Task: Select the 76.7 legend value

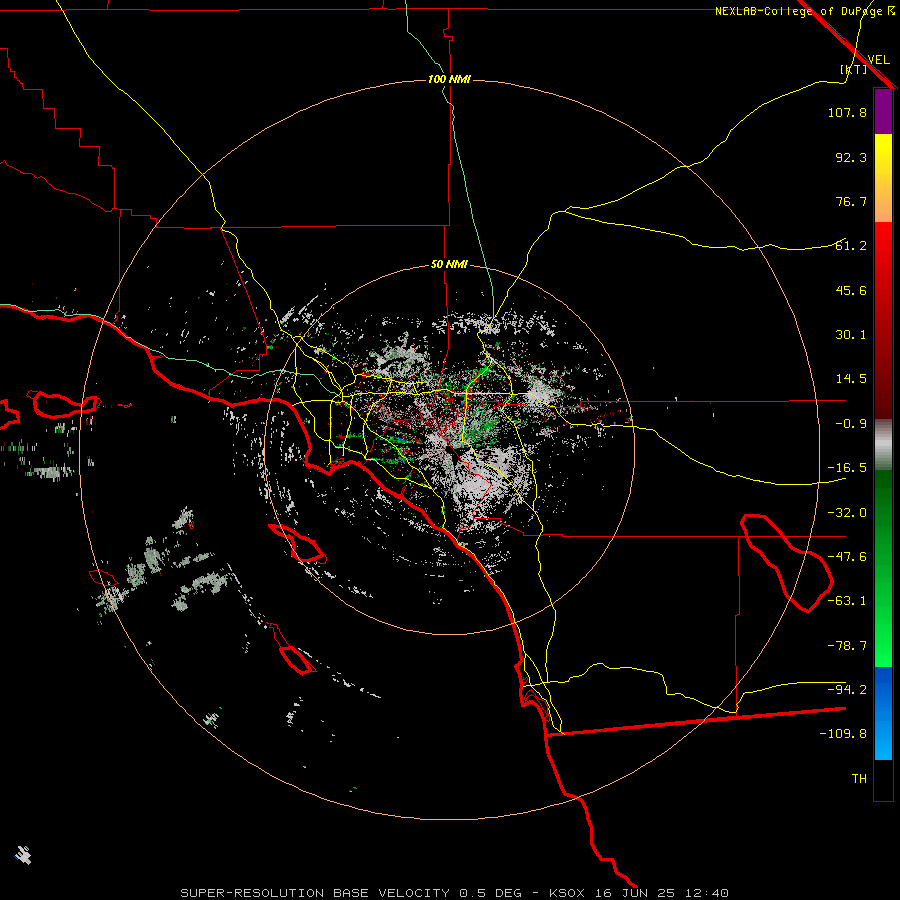Action: [x=851, y=201]
